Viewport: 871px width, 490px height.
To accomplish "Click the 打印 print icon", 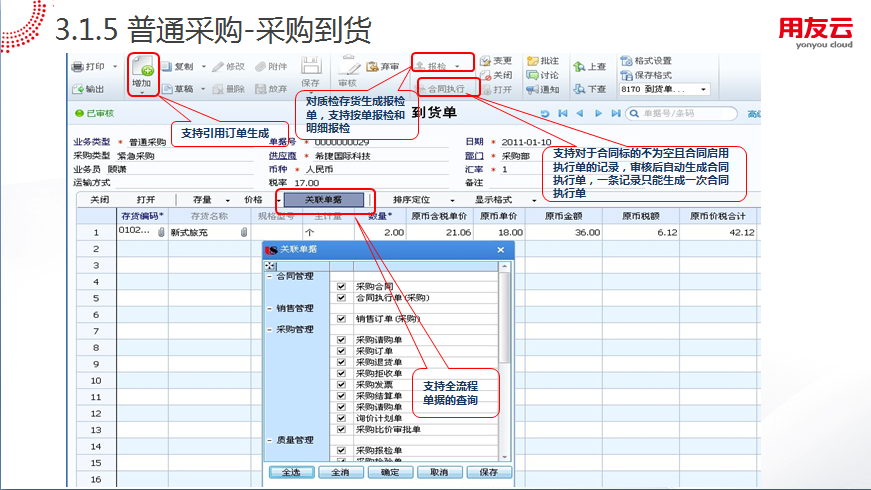I will pos(78,67).
